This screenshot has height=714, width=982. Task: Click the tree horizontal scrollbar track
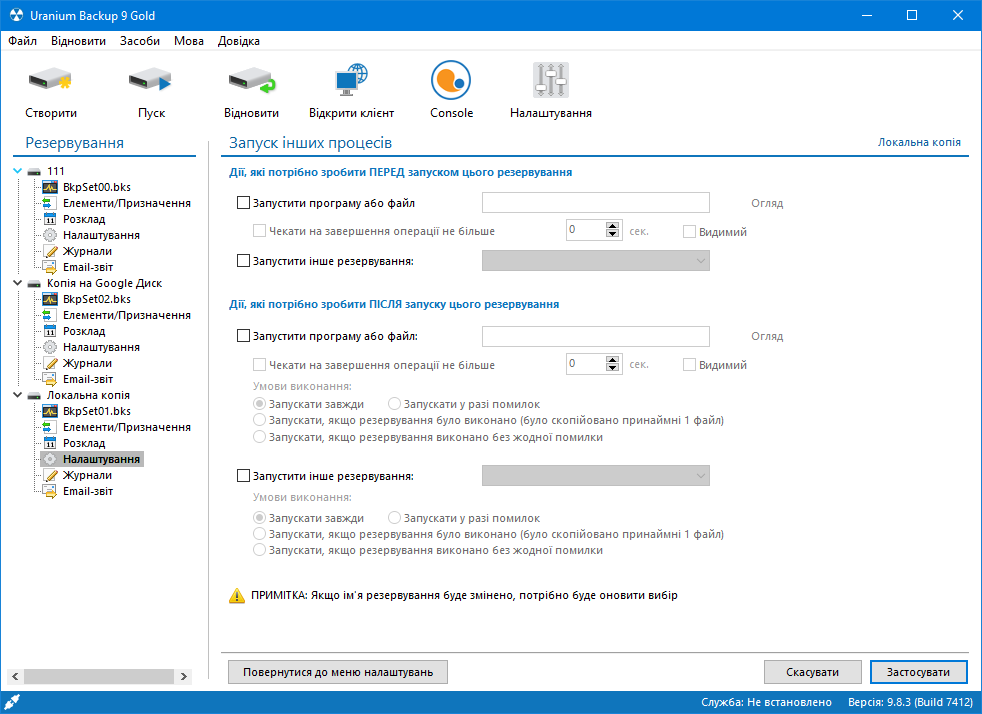(99, 676)
